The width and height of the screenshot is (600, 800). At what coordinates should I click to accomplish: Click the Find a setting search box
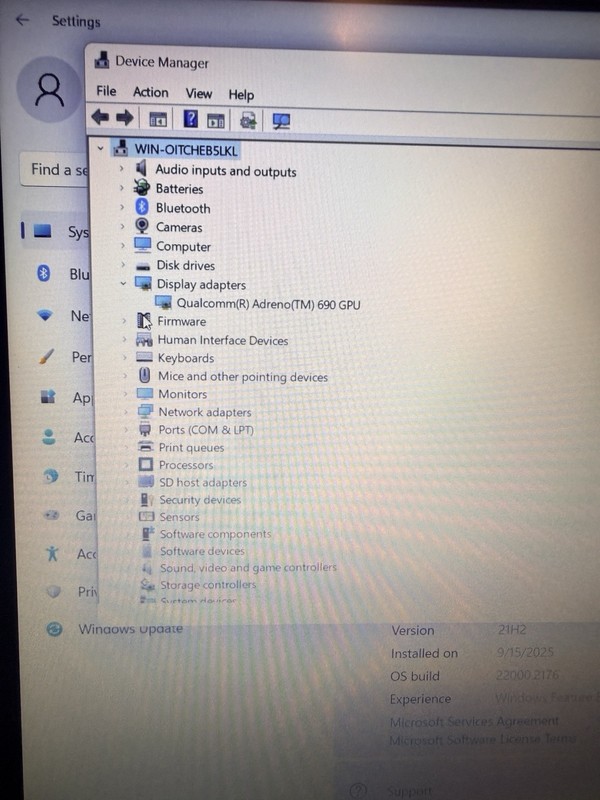coord(54,169)
